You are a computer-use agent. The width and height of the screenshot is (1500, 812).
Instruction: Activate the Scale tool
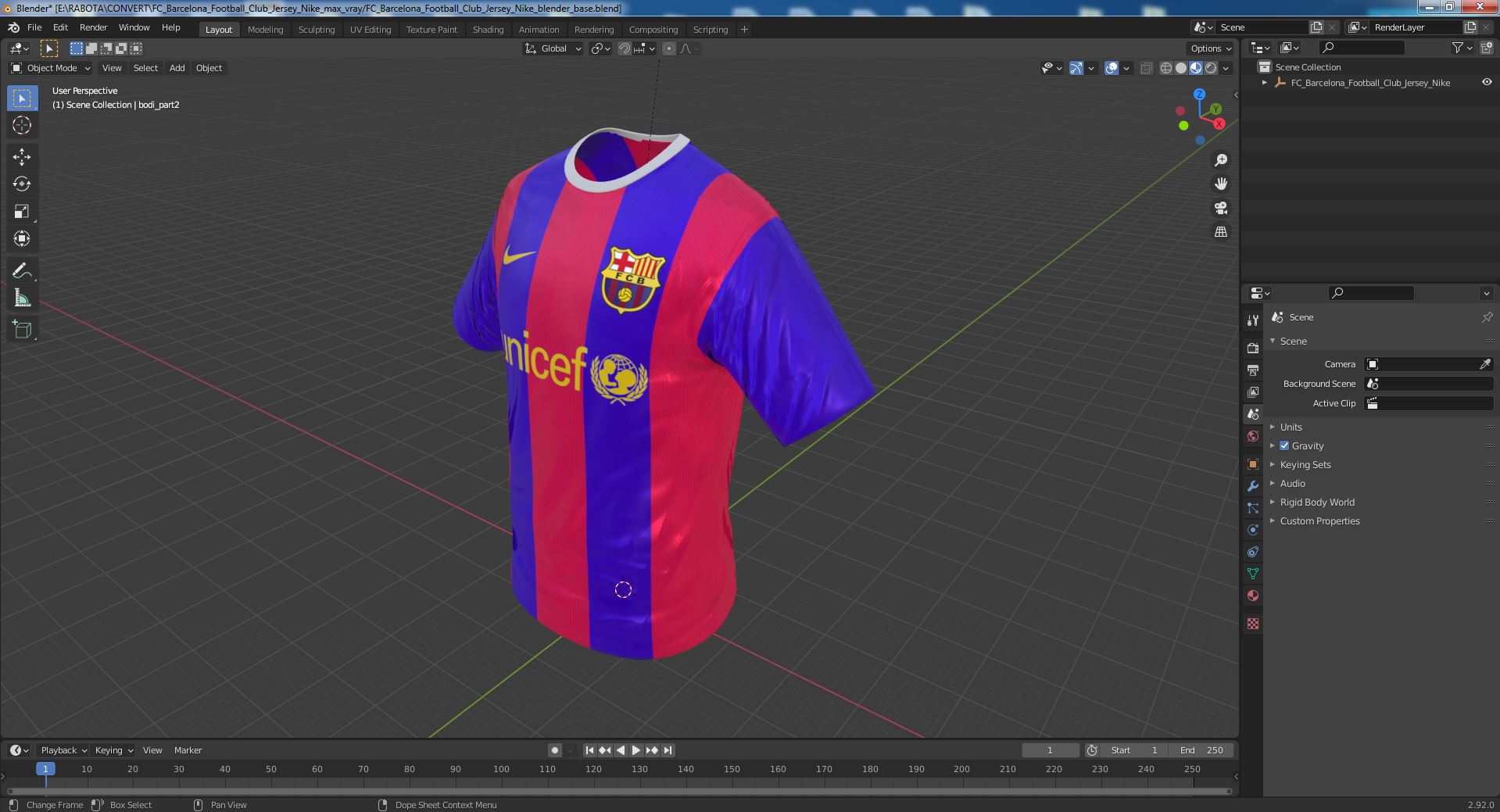(22, 211)
